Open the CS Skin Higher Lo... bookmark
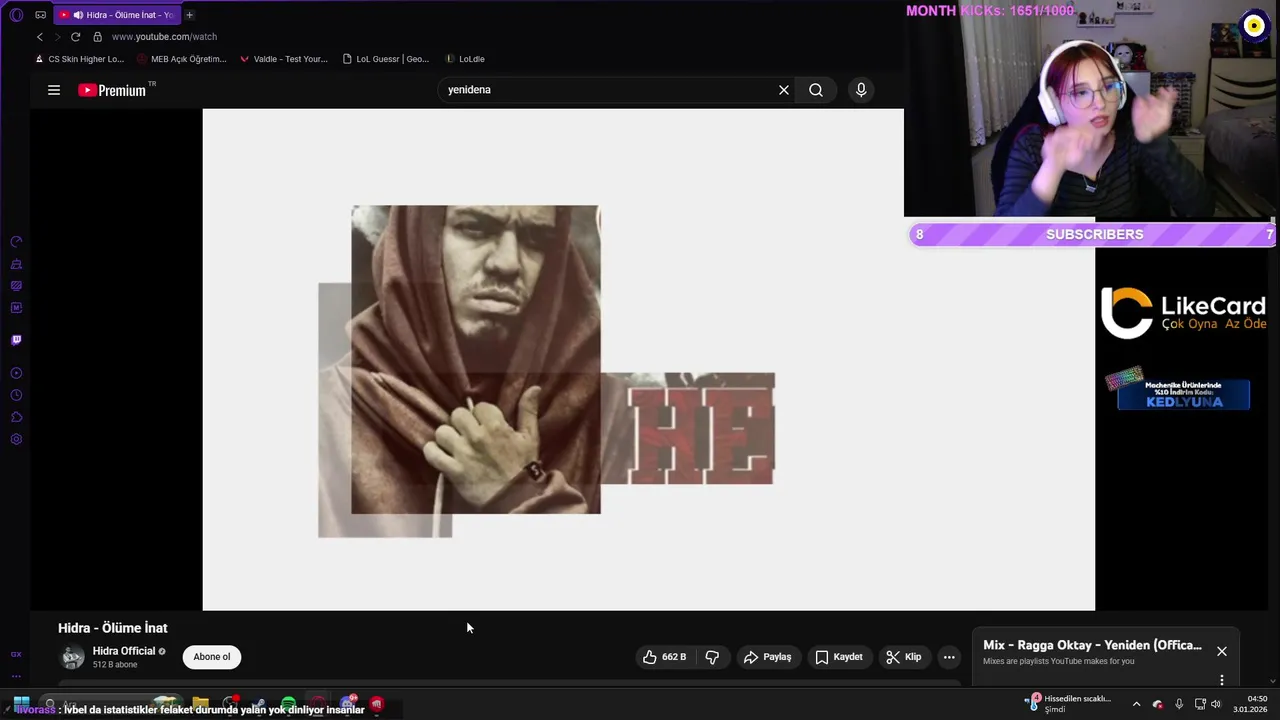The image size is (1280, 720). (80, 59)
